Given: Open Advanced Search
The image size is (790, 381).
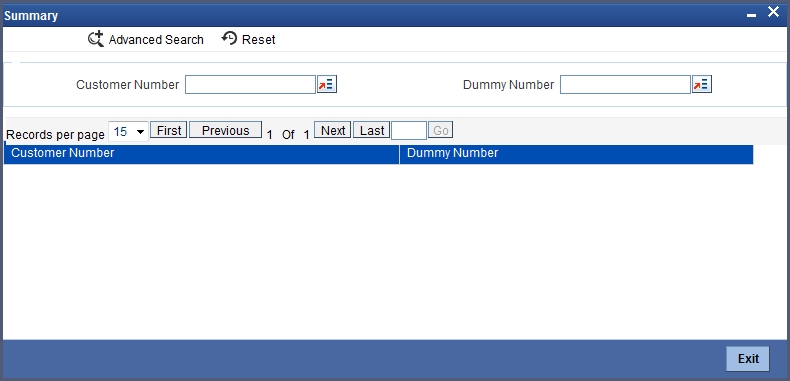Looking at the screenshot, I should coord(146,39).
